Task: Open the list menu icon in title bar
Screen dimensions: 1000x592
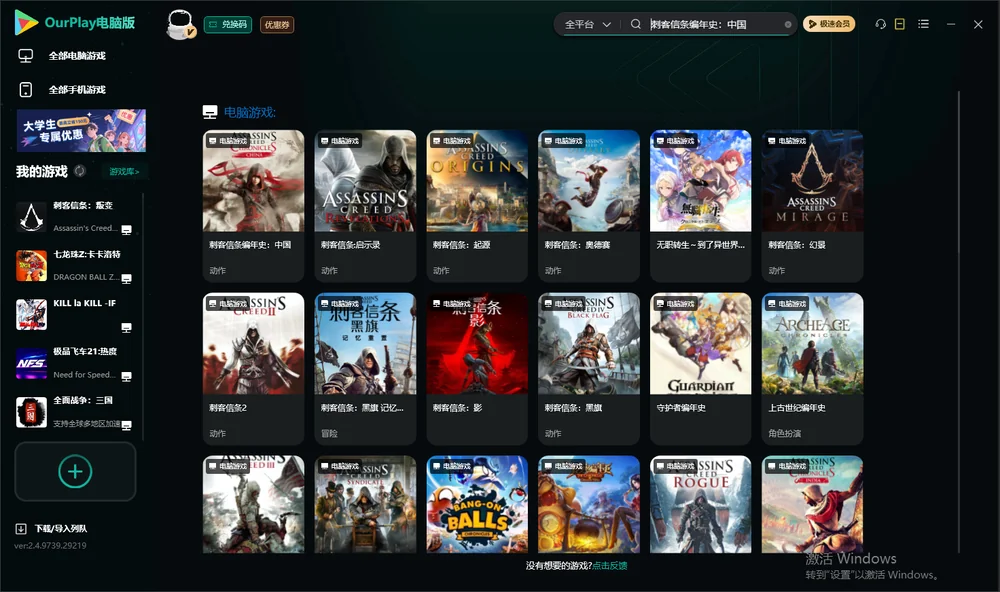Action: [x=923, y=24]
